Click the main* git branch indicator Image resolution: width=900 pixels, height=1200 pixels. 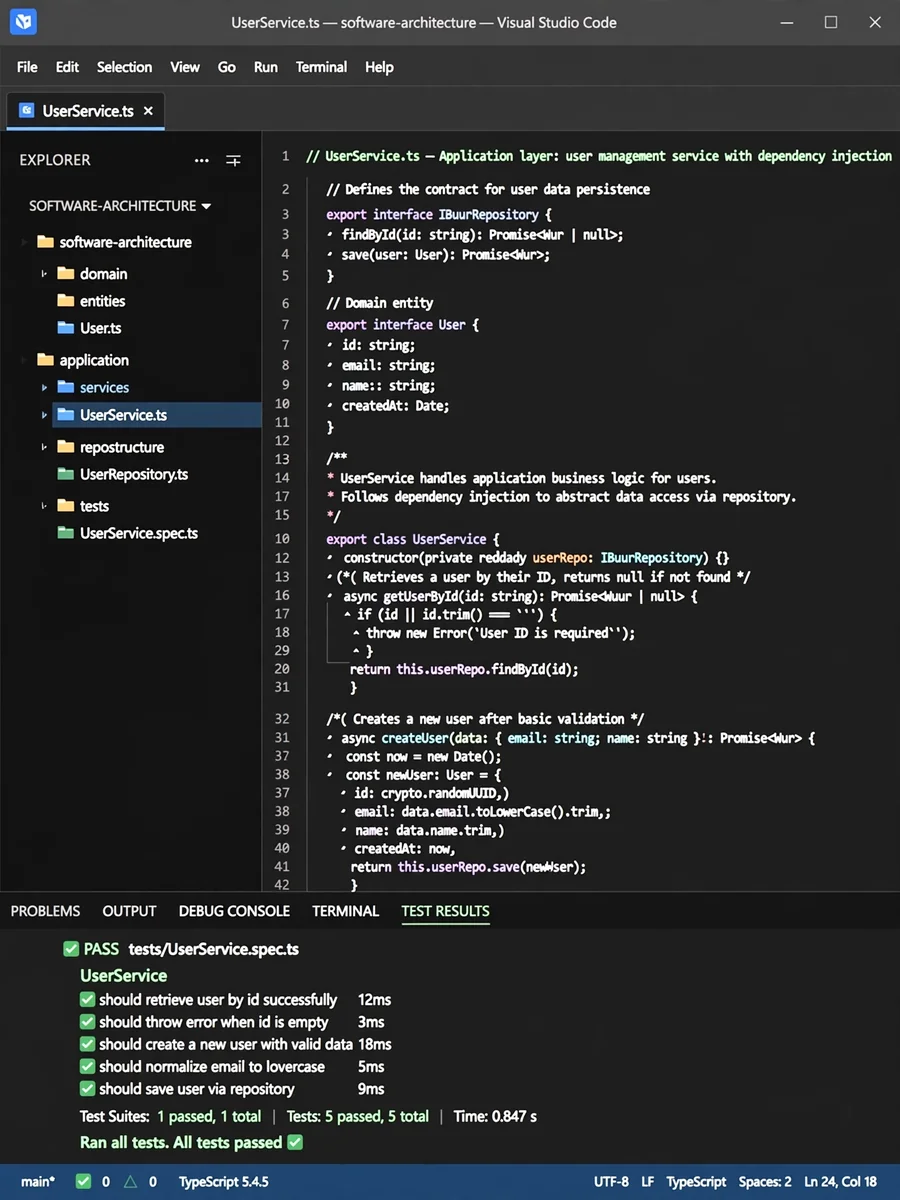(x=39, y=1182)
